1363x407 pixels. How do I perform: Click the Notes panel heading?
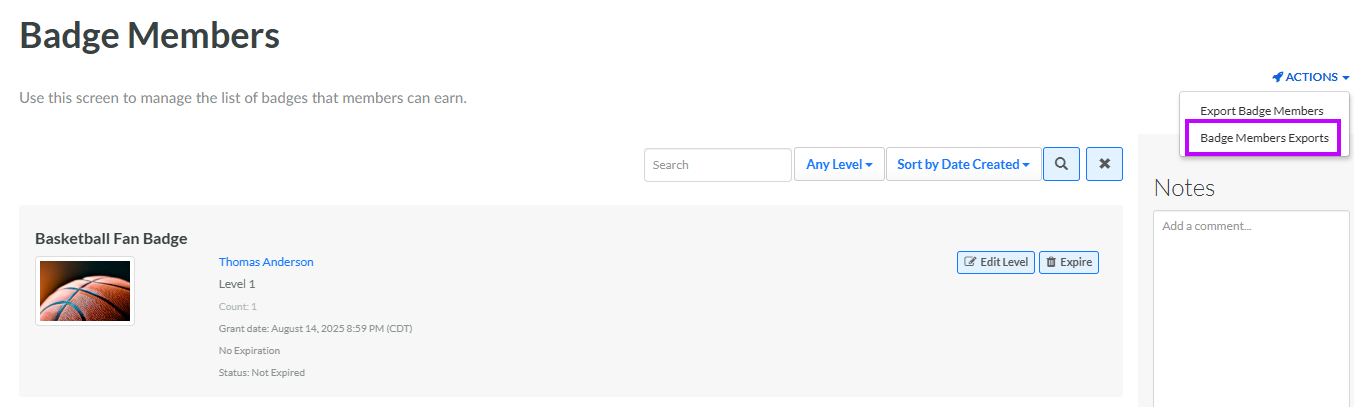coord(1184,188)
